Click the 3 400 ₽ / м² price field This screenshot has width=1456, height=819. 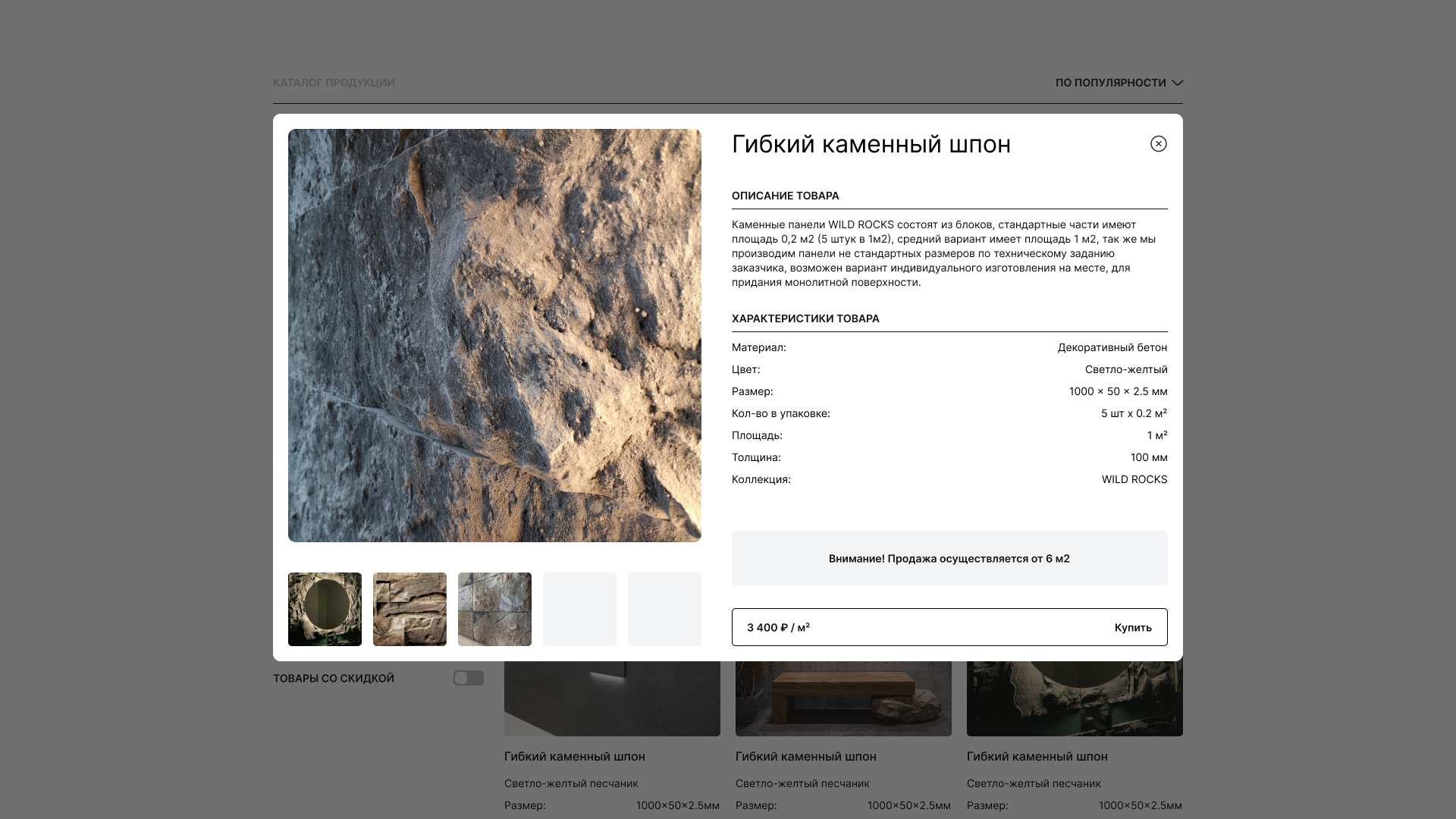tap(778, 627)
